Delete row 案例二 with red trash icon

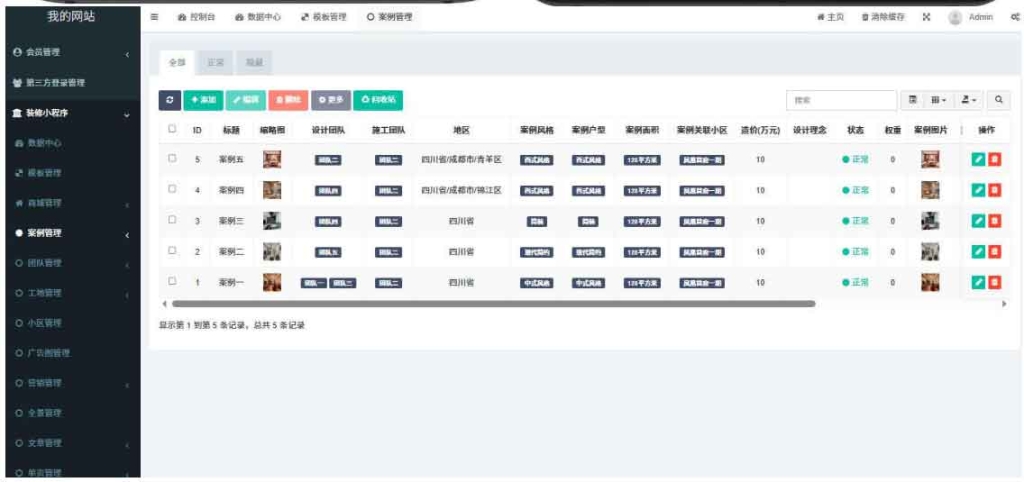994,251
